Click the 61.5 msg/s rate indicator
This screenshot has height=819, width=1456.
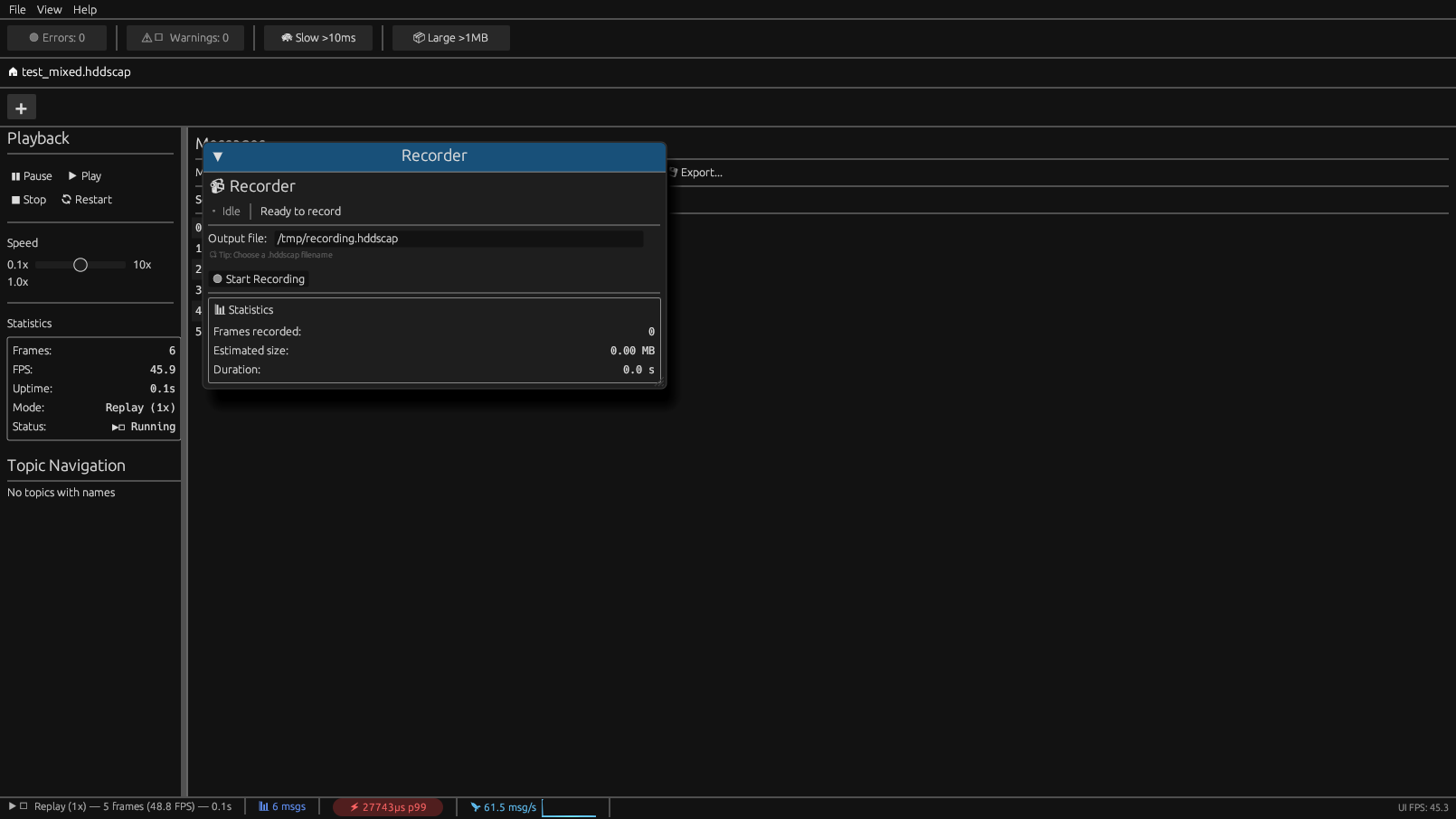coord(504,807)
